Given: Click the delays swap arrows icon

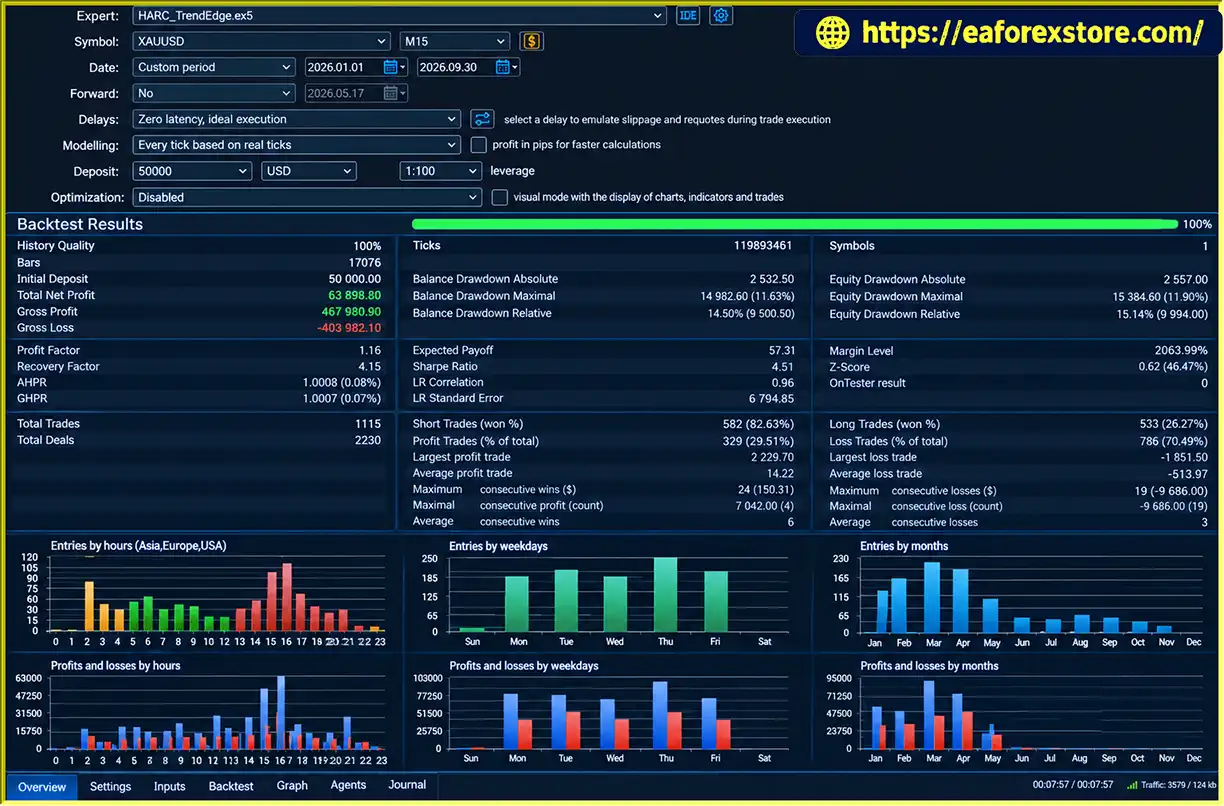Looking at the screenshot, I should click(x=482, y=119).
